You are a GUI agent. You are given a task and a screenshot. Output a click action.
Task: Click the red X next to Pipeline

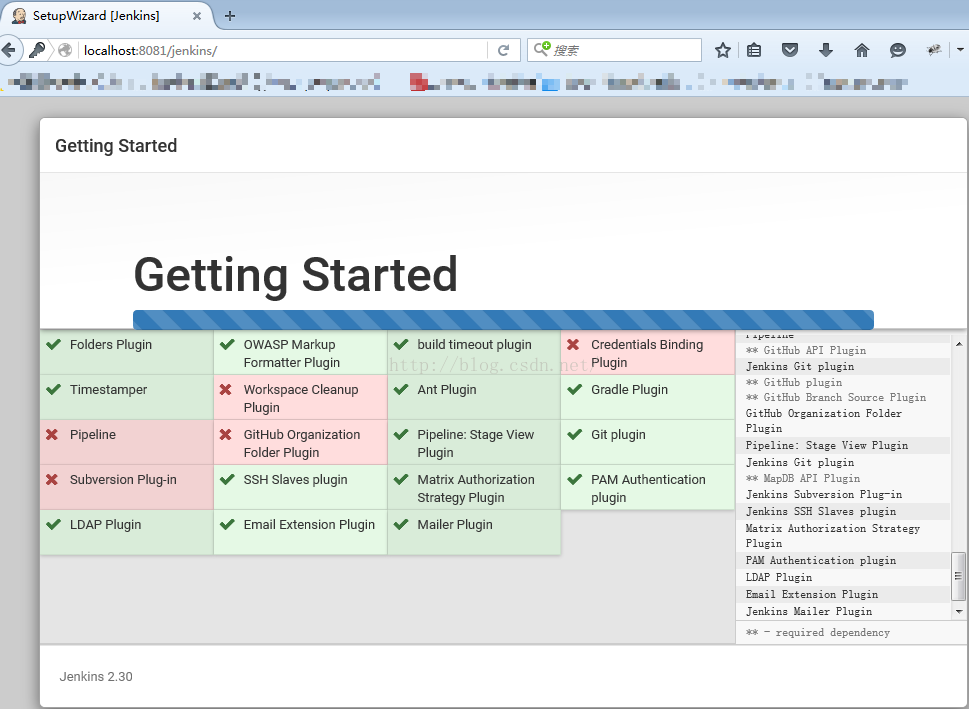point(52,435)
